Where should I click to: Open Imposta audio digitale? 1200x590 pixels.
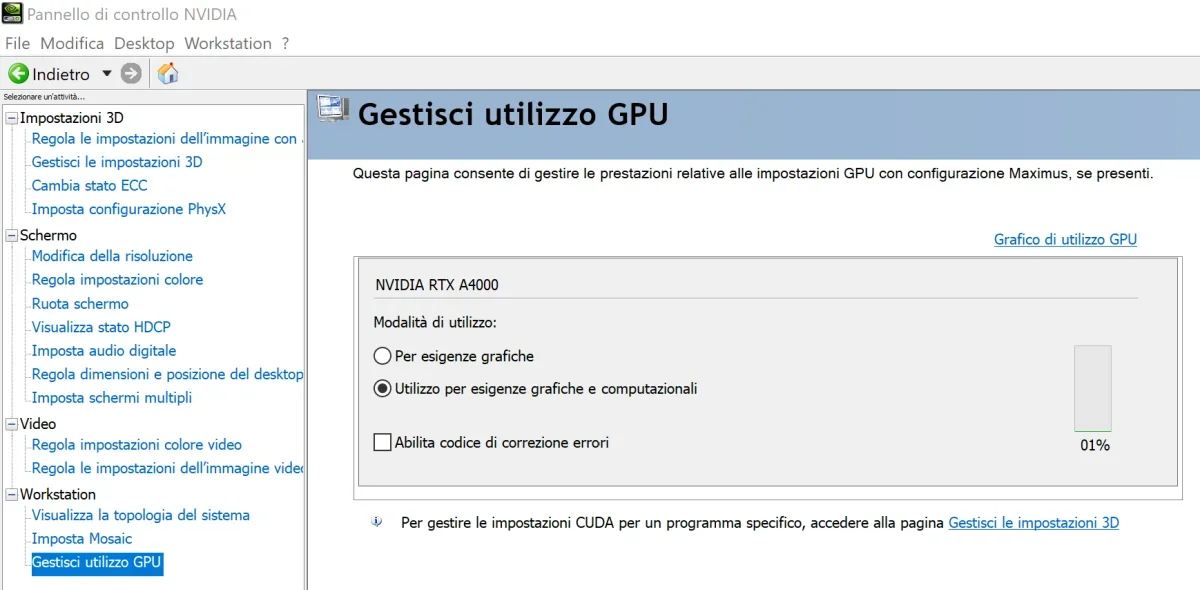click(x=104, y=351)
